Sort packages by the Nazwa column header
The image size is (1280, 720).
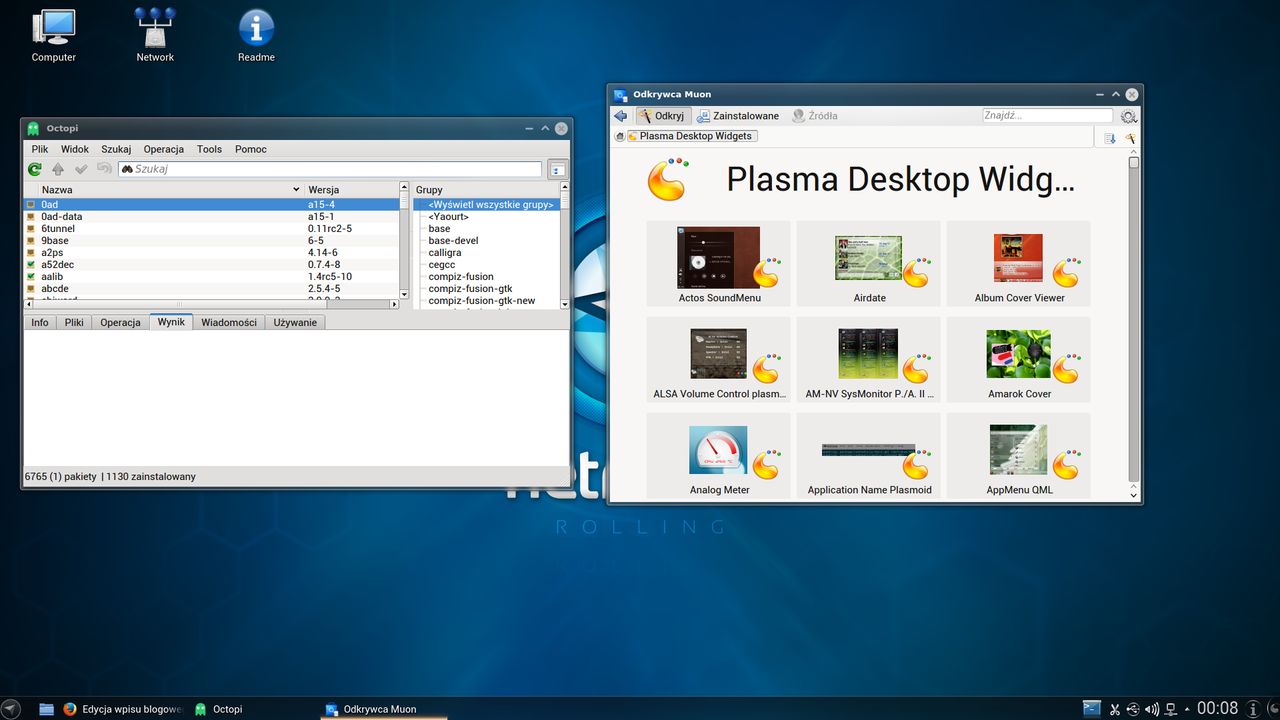tap(170, 189)
